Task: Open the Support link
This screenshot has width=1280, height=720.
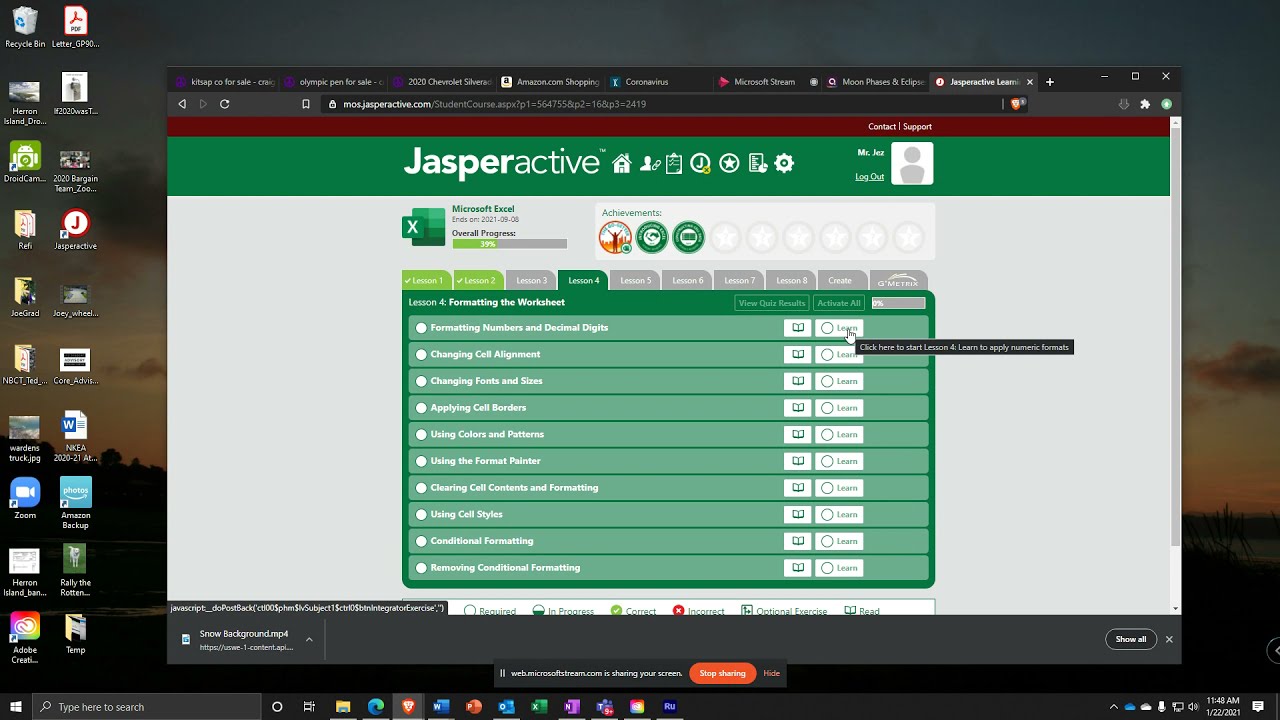Action: coord(917,127)
